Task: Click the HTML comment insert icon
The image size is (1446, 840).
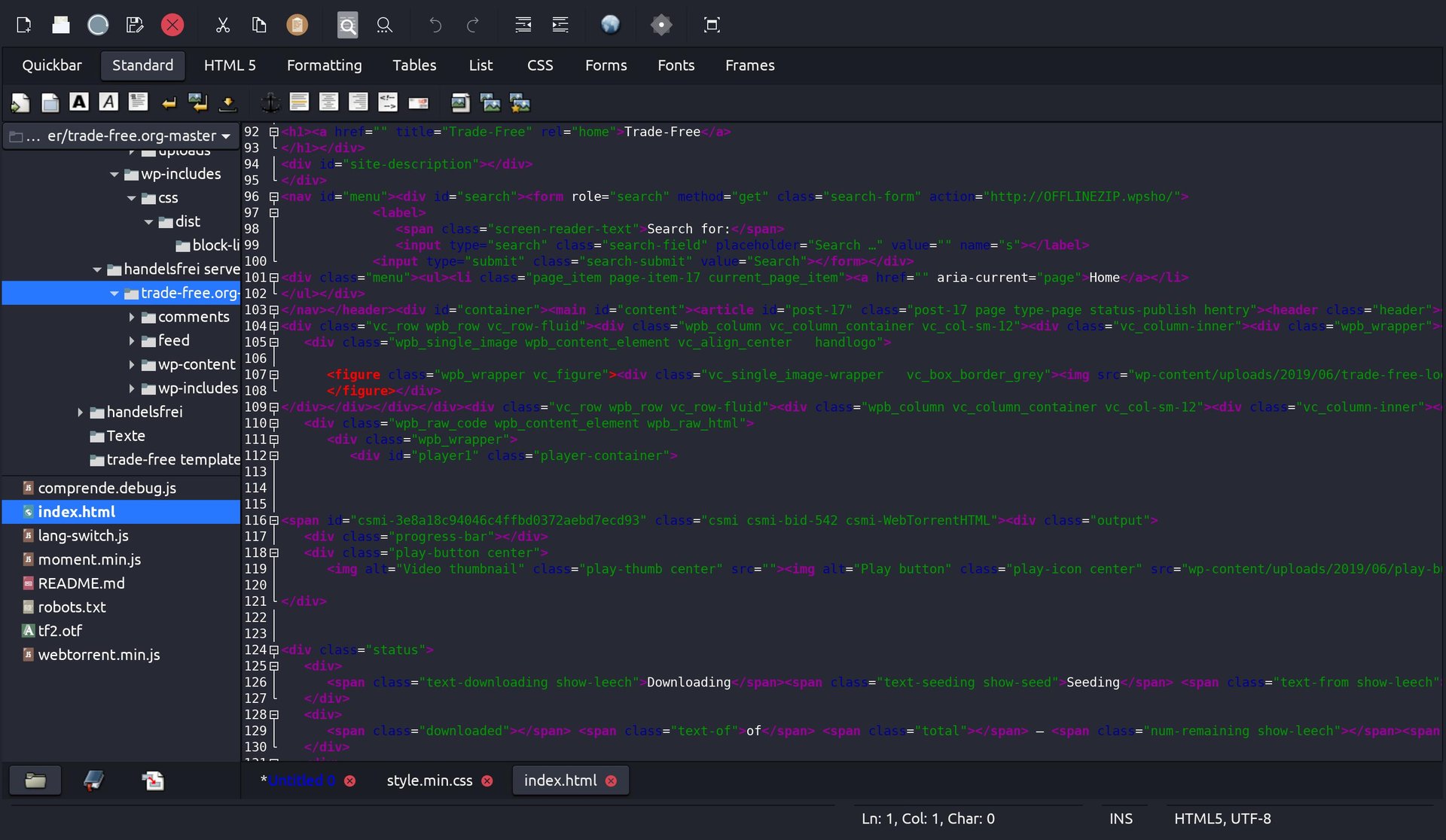Action: coord(387,102)
